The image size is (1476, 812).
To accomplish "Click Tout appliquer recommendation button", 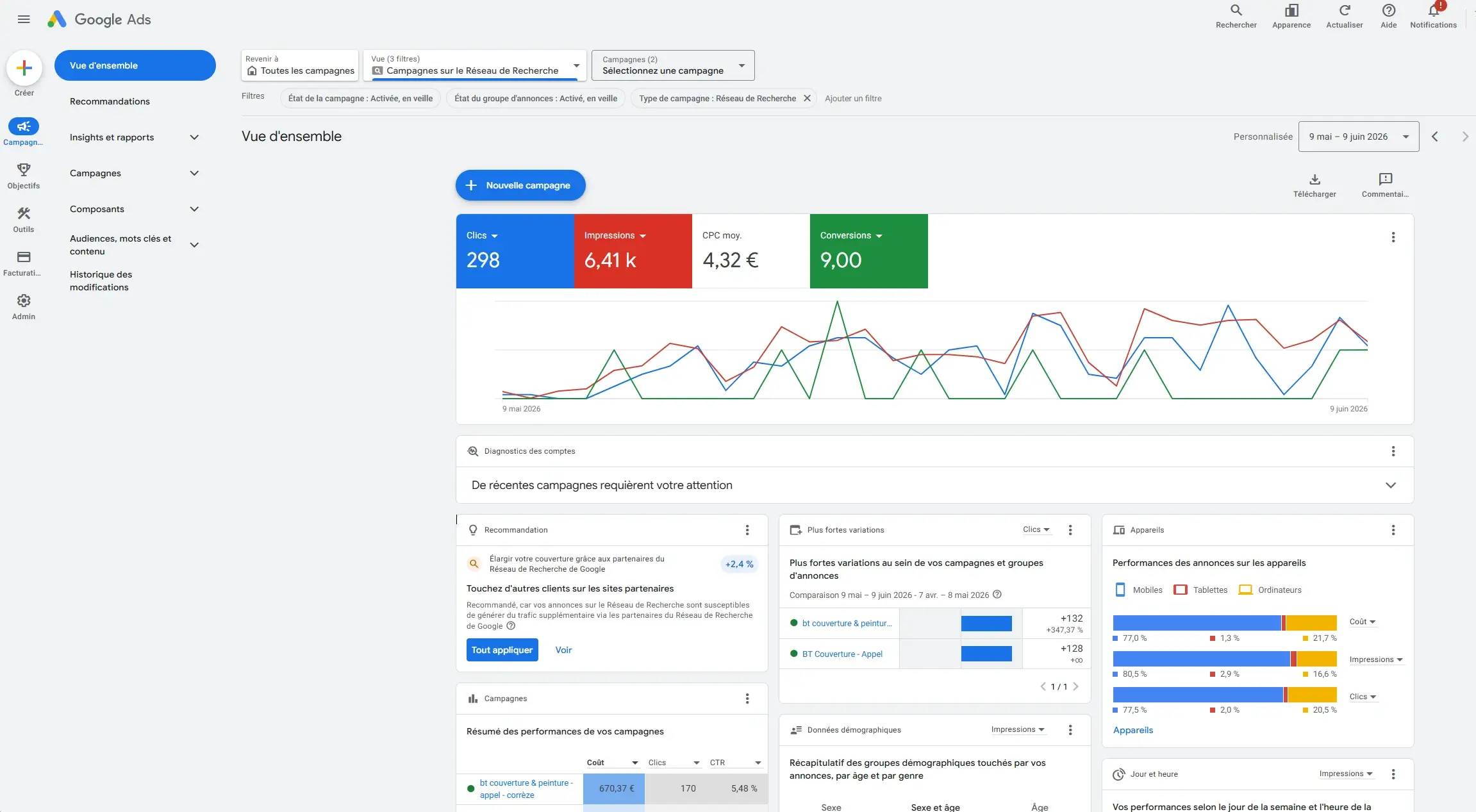I will pyautogui.click(x=502, y=650).
